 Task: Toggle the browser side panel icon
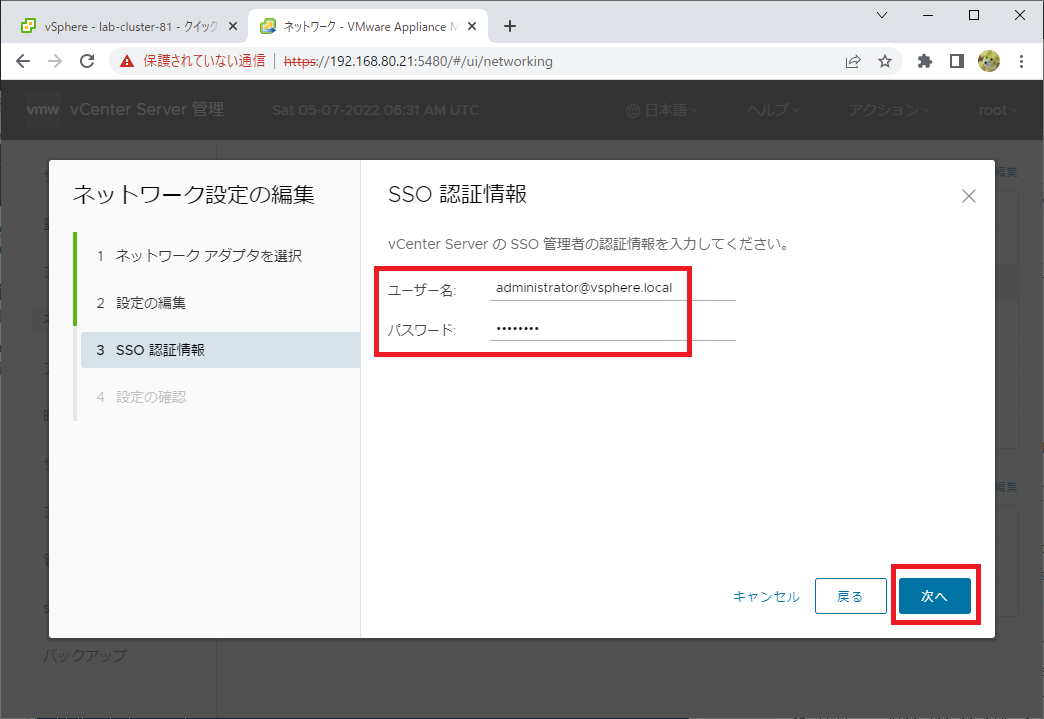(x=957, y=61)
